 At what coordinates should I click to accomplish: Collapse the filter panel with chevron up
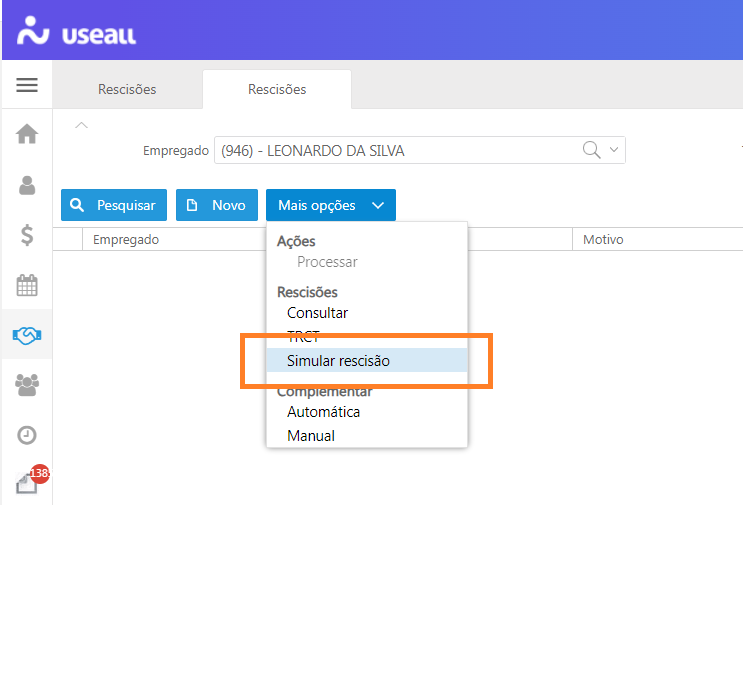[x=82, y=125]
